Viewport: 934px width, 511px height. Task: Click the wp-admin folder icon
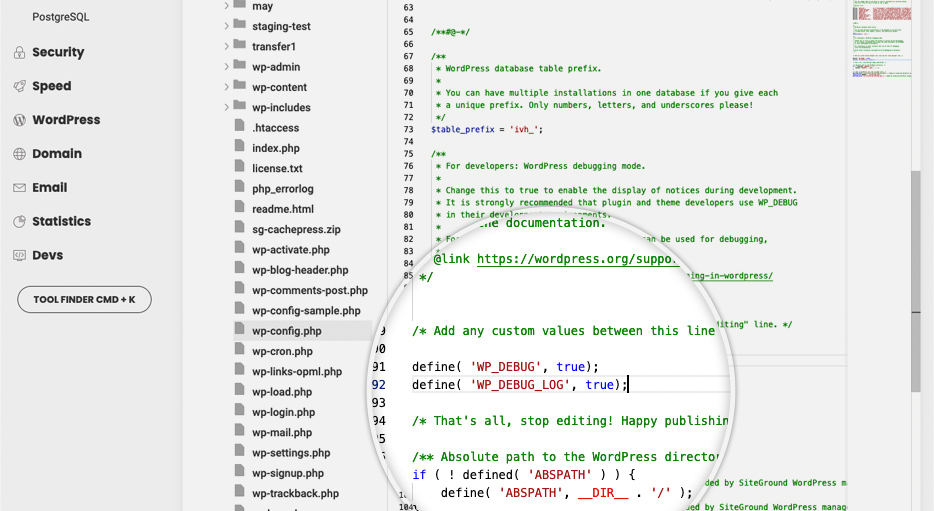pyautogui.click(x=239, y=65)
